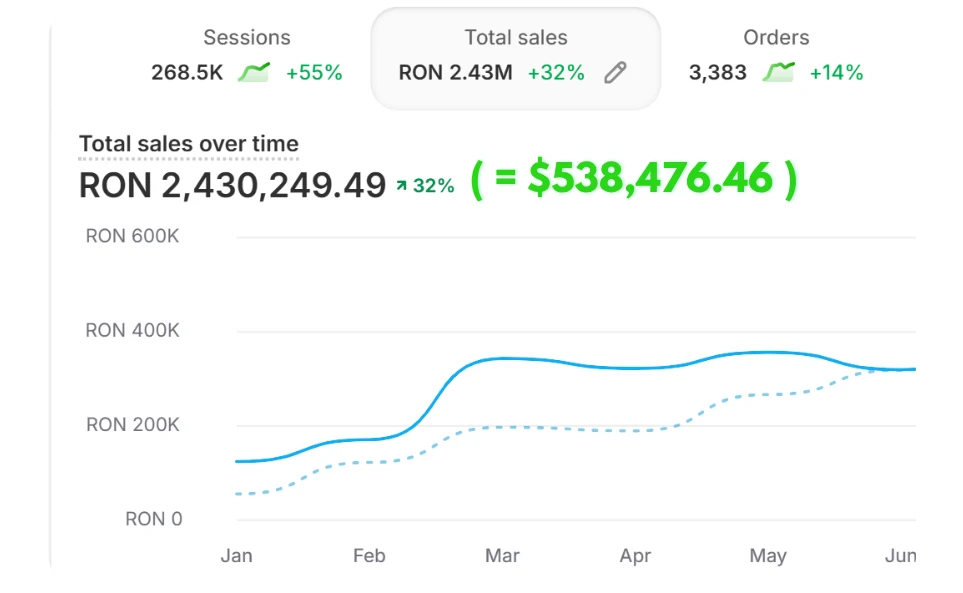Image resolution: width=963 pixels, height=593 pixels.
Task: Click the RON 600K axis label
Action: point(132,236)
